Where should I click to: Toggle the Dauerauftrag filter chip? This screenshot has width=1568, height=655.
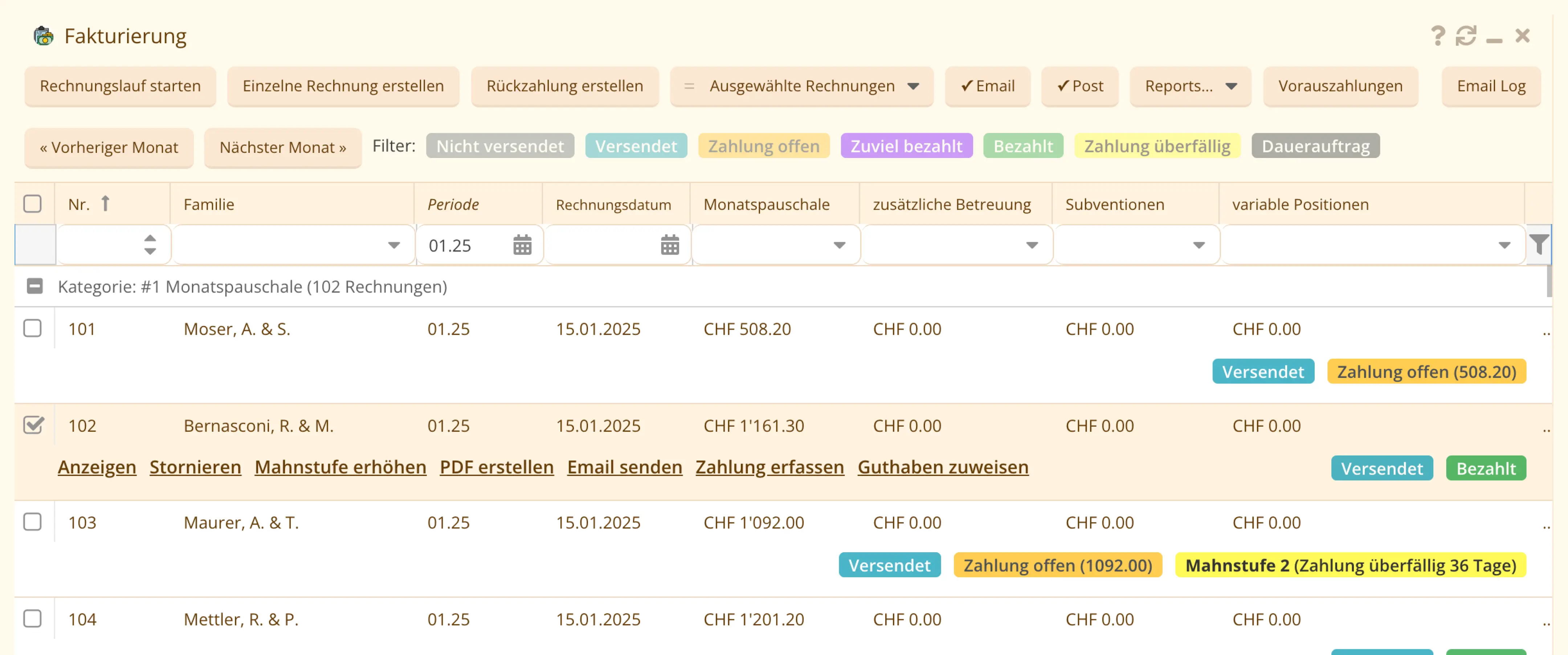coord(1315,146)
